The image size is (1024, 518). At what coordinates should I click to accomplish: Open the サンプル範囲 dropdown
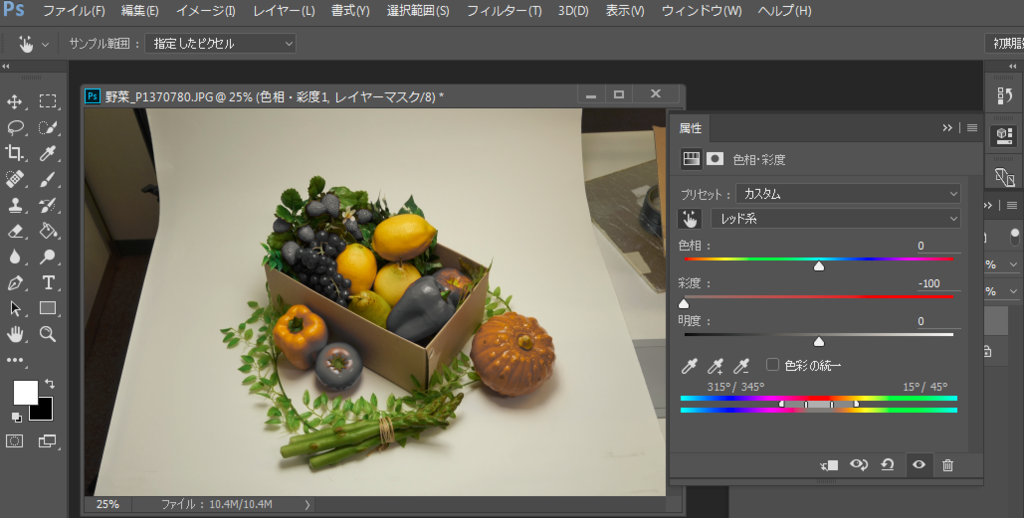(x=220, y=44)
